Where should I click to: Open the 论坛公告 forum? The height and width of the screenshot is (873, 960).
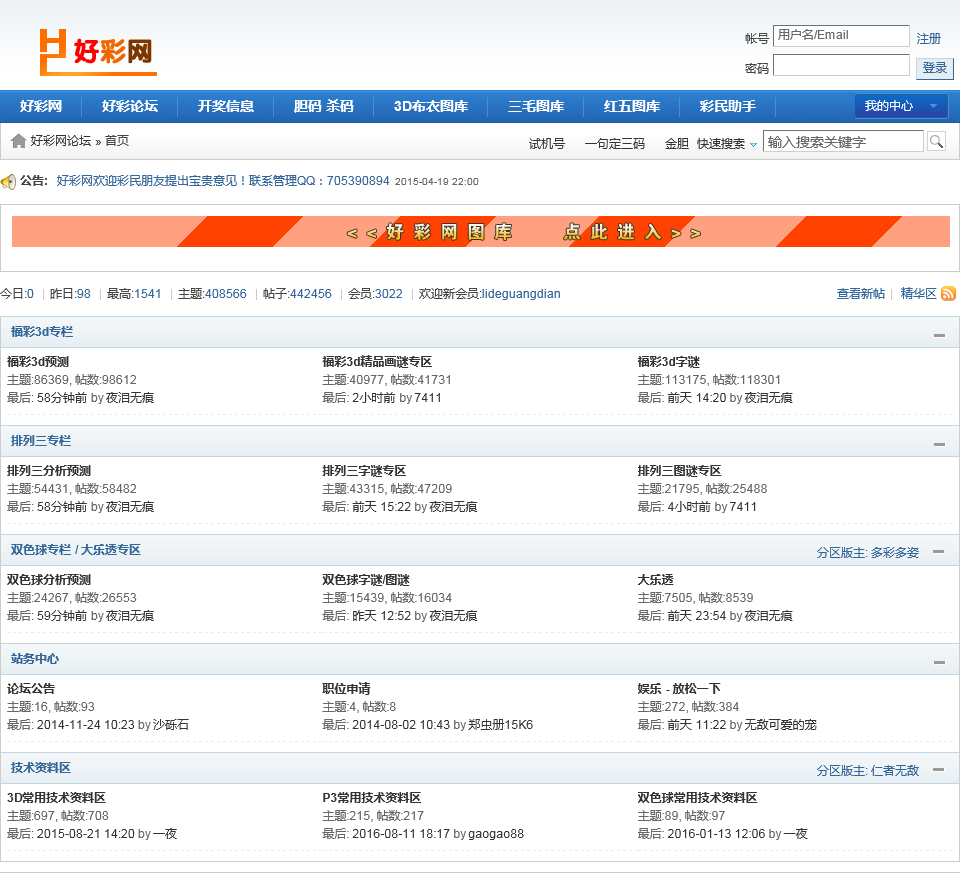click(x=31, y=689)
